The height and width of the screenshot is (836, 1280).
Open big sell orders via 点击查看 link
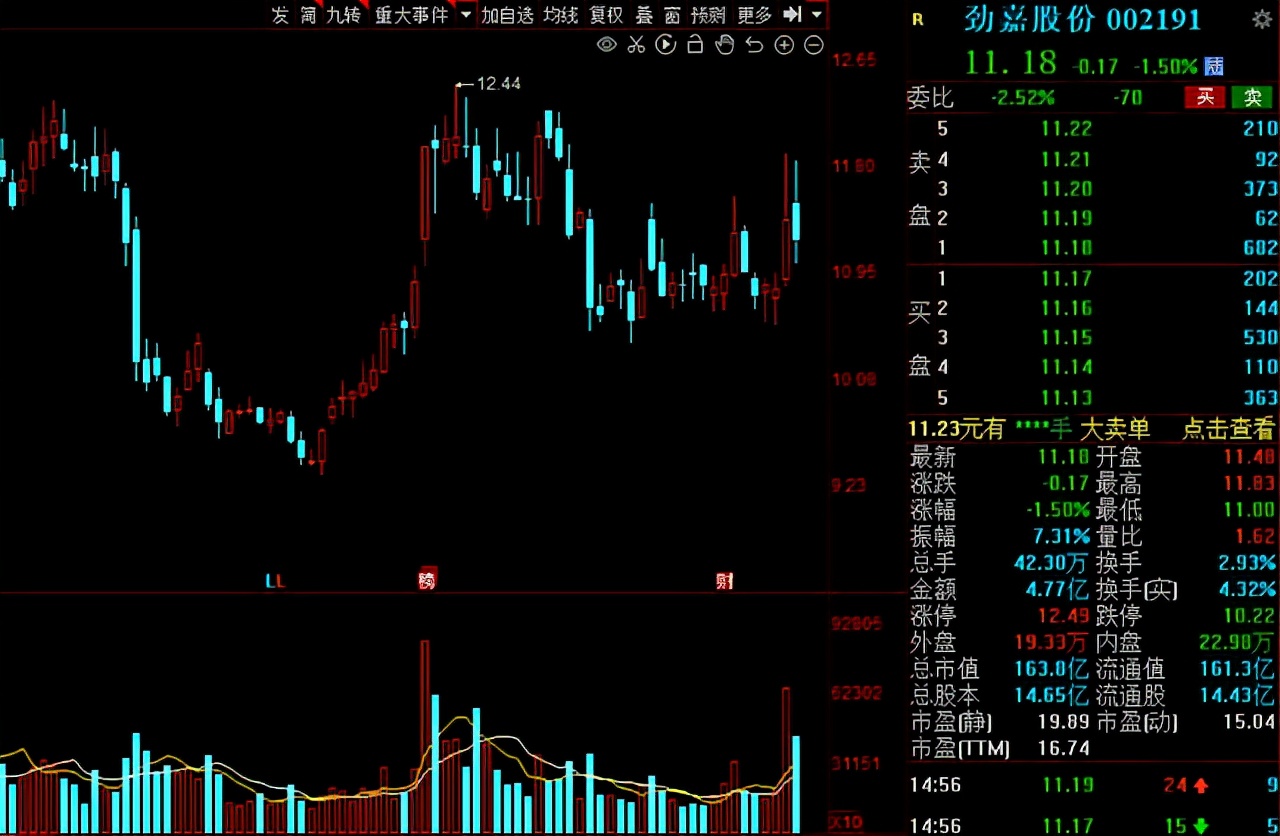[x=1226, y=429]
